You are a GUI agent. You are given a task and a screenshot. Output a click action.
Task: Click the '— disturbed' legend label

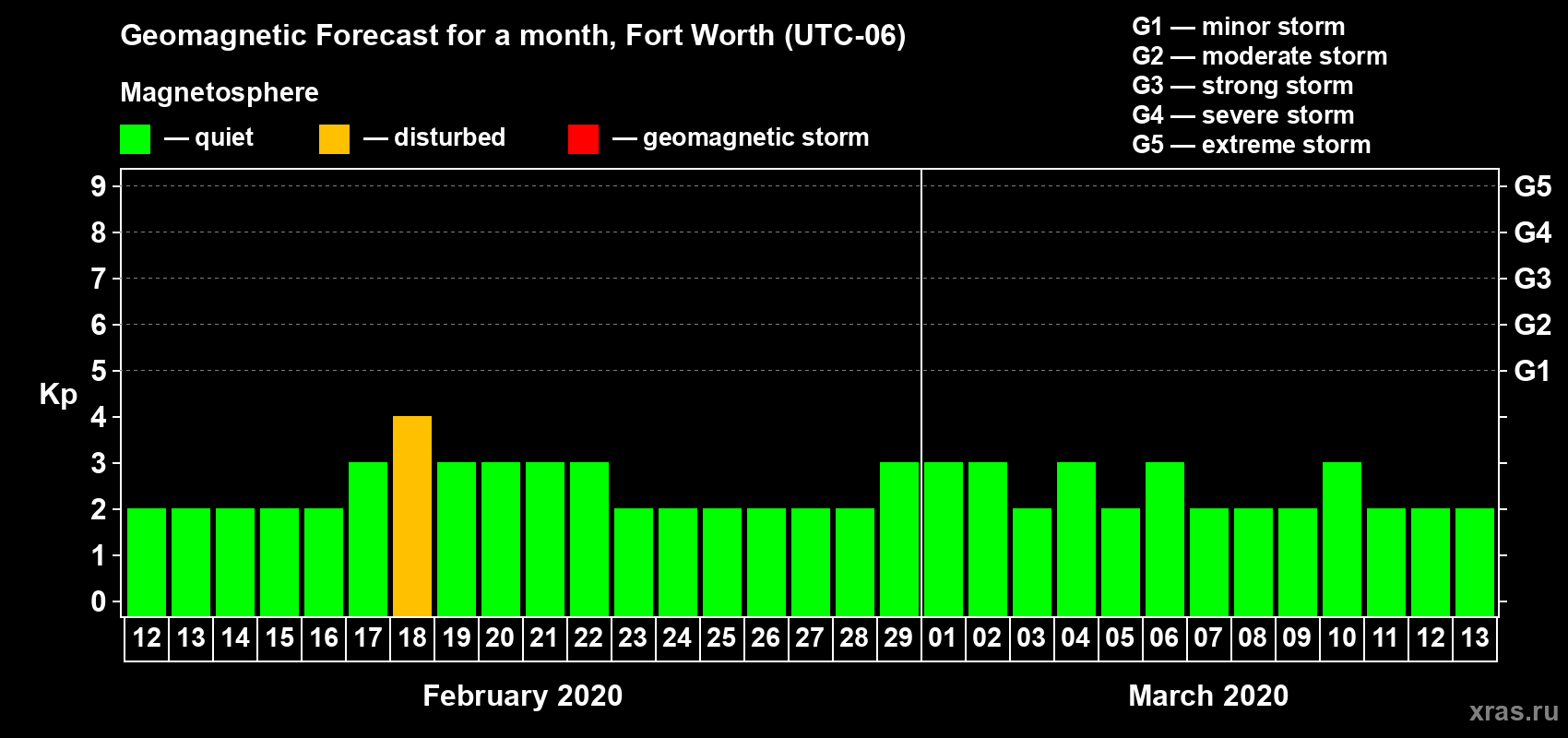(434, 137)
